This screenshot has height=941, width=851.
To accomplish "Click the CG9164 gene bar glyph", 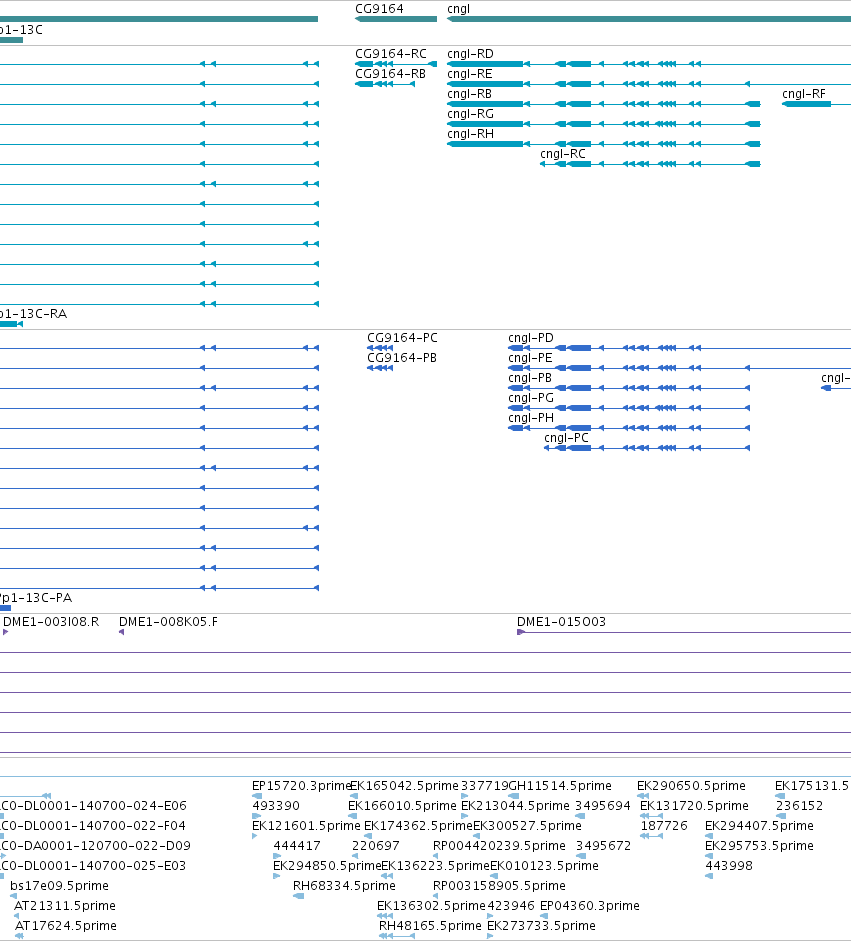I will (x=396, y=19).
